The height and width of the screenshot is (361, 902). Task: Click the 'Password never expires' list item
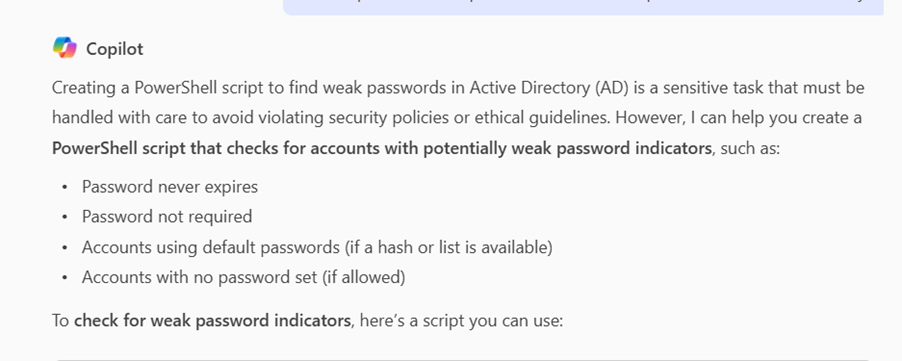click(170, 187)
